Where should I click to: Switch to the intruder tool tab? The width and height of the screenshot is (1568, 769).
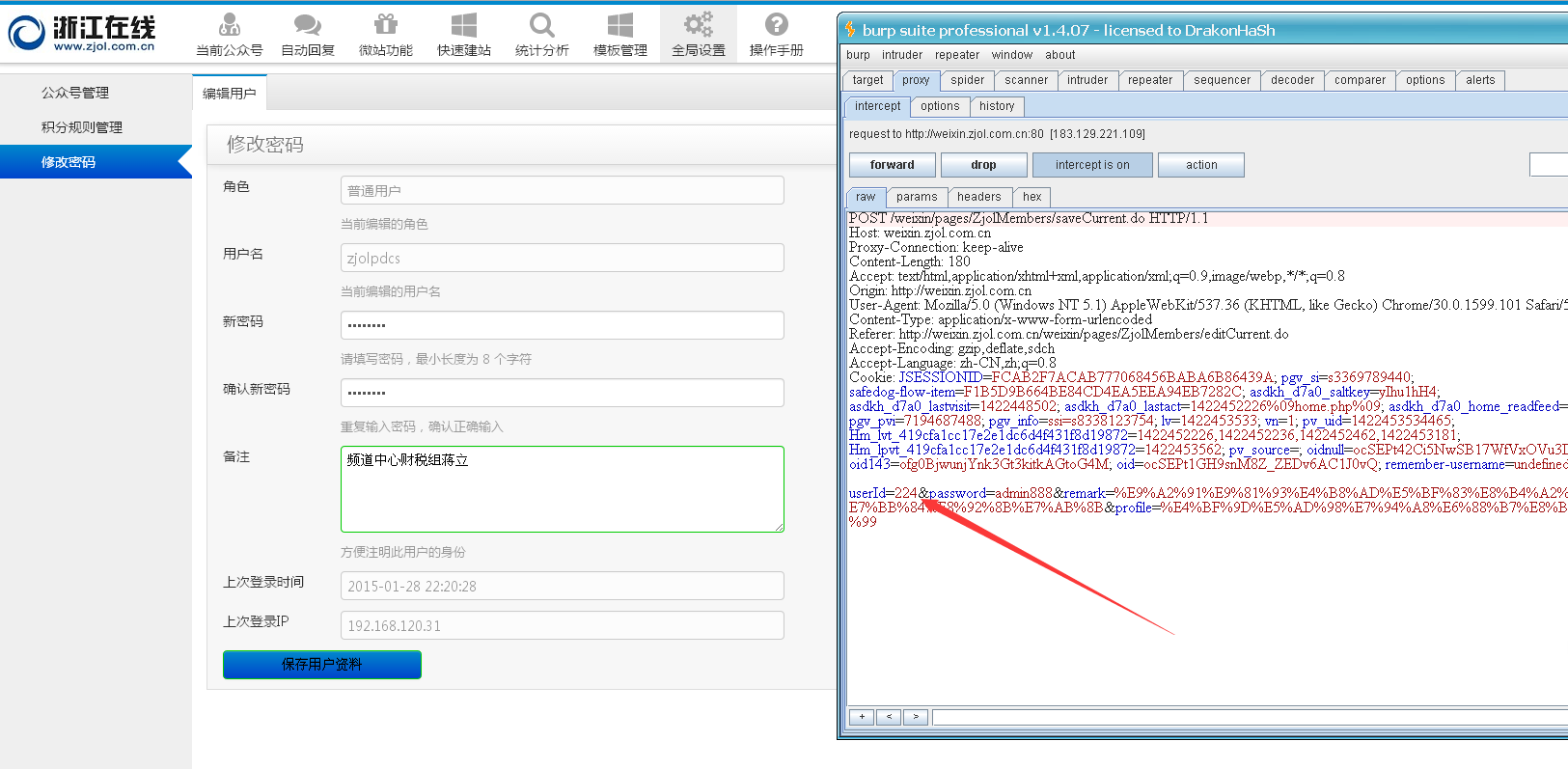click(1087, 80)
